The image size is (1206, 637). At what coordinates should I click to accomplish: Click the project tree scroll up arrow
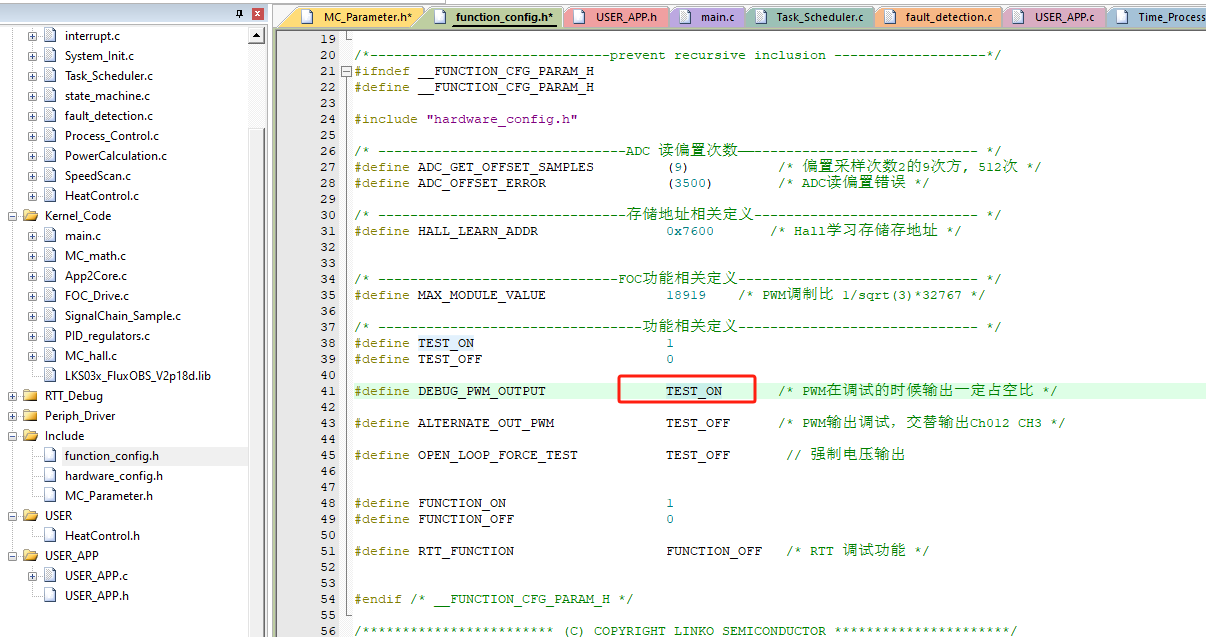point(257,36)
